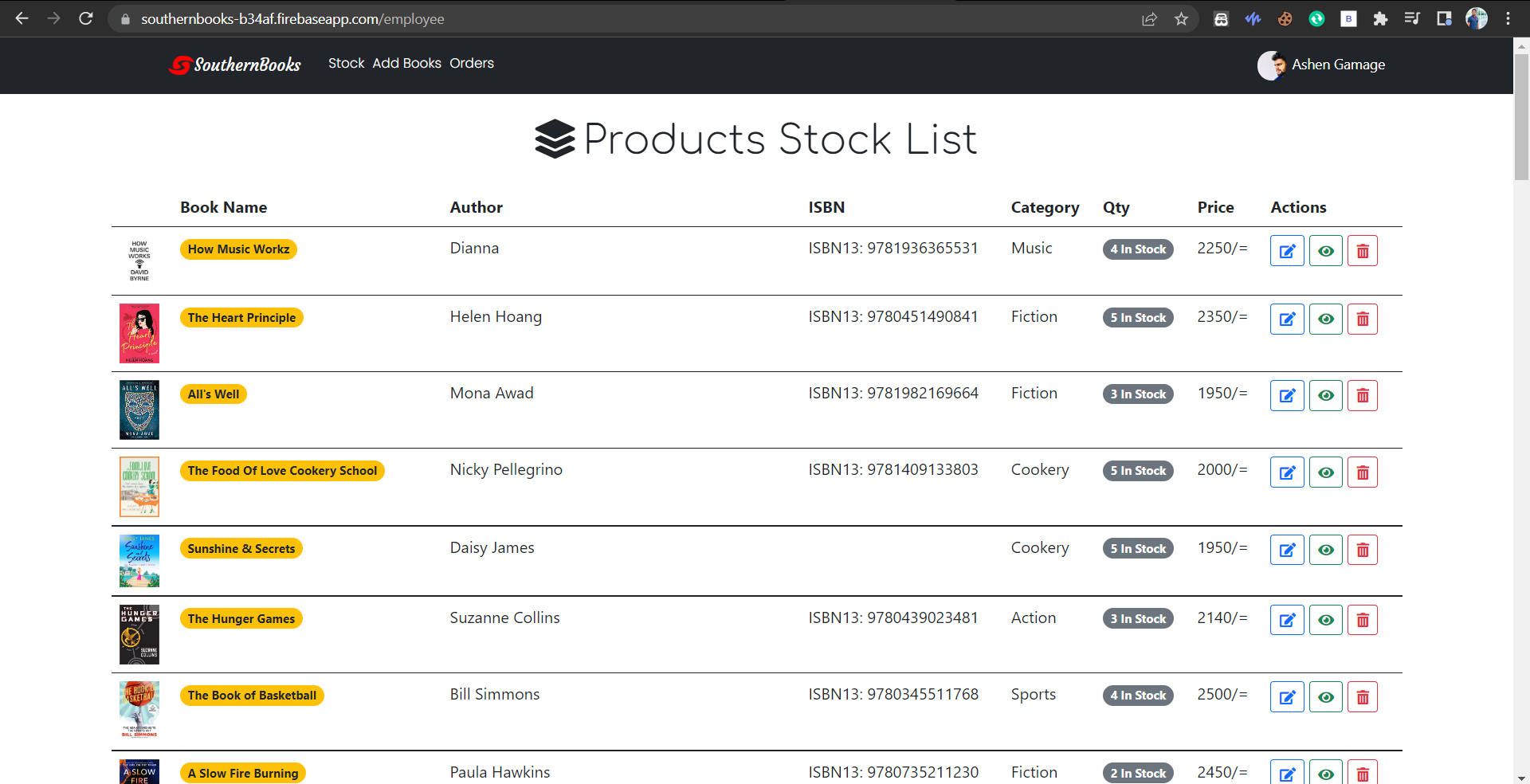Navigate to Add Books
The width and height of the screenshot is (1530, 784).
tap(406, 63)
